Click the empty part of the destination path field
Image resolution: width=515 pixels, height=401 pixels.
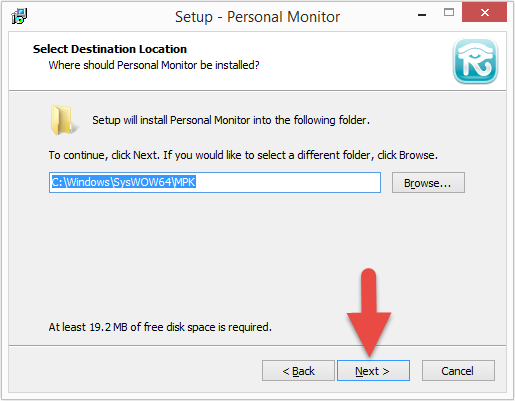[288, 182]
